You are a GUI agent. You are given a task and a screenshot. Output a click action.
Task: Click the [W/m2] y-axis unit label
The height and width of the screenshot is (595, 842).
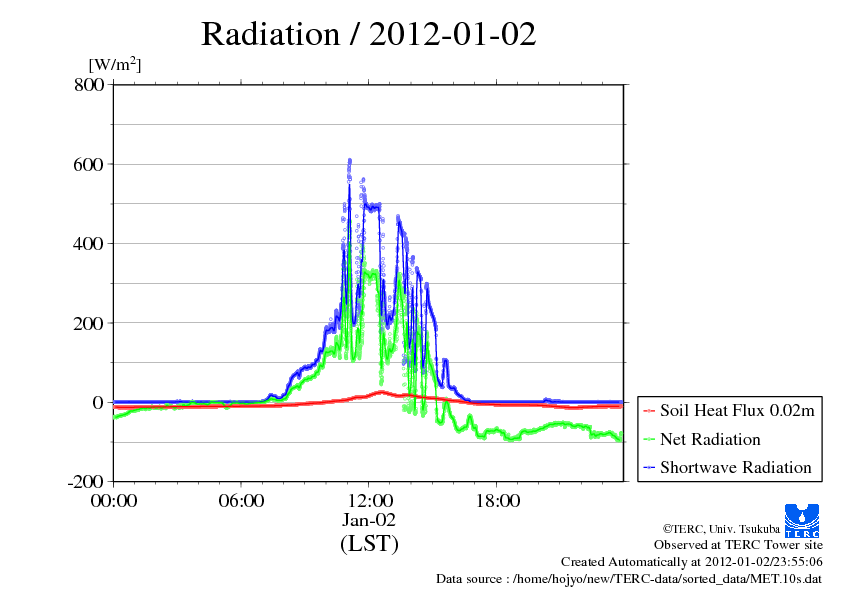tap(115, 65)
